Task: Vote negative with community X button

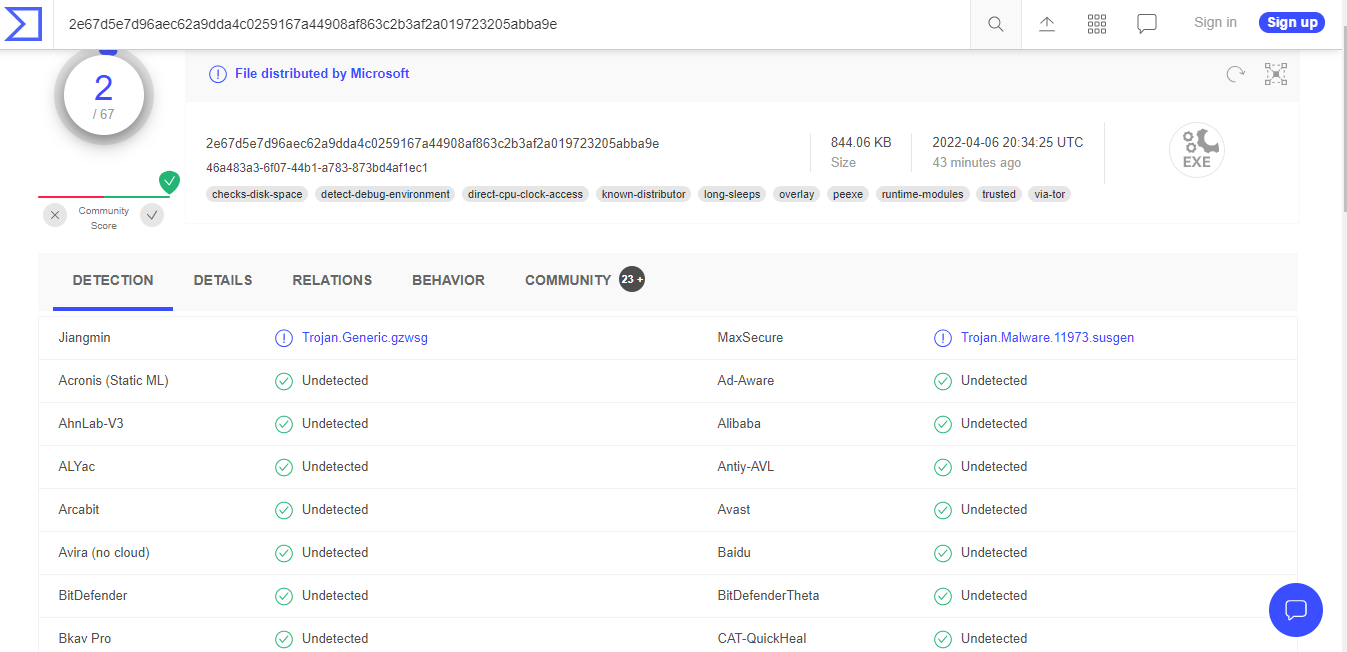Action: click(56, 215)
